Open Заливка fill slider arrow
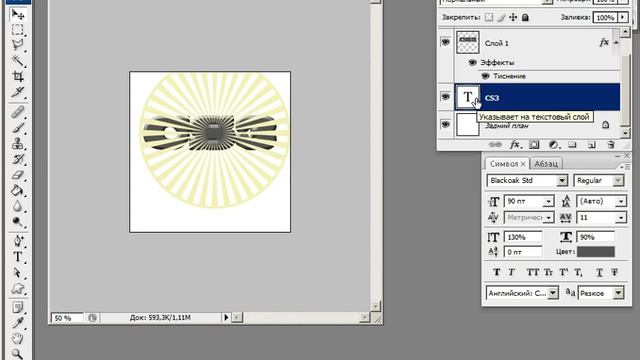640x360 pixels. click(x=623, y=17)
